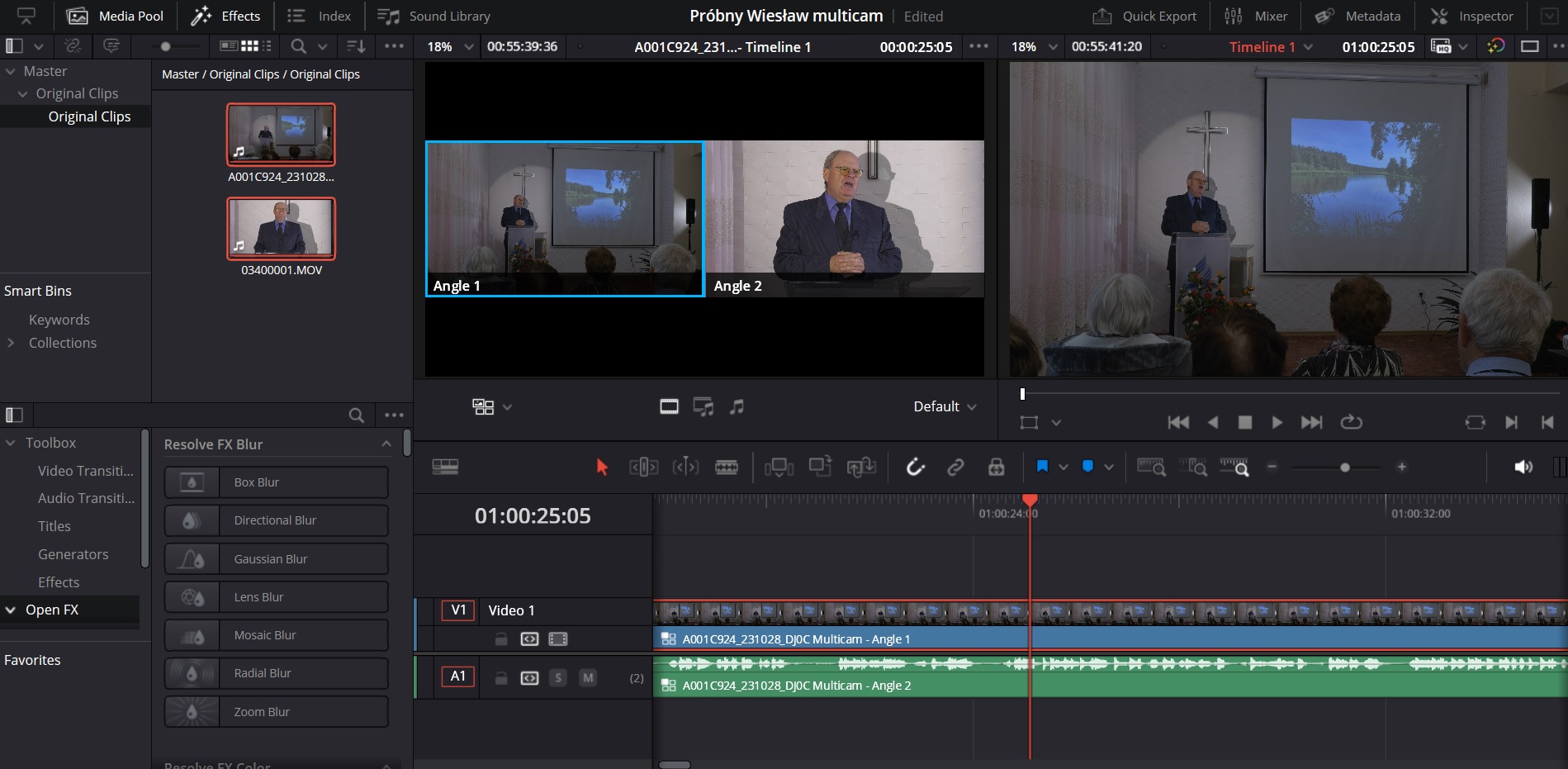The image size is (1568, 769).
Task: Go to first frame
Action: (x=1178, y=422)
